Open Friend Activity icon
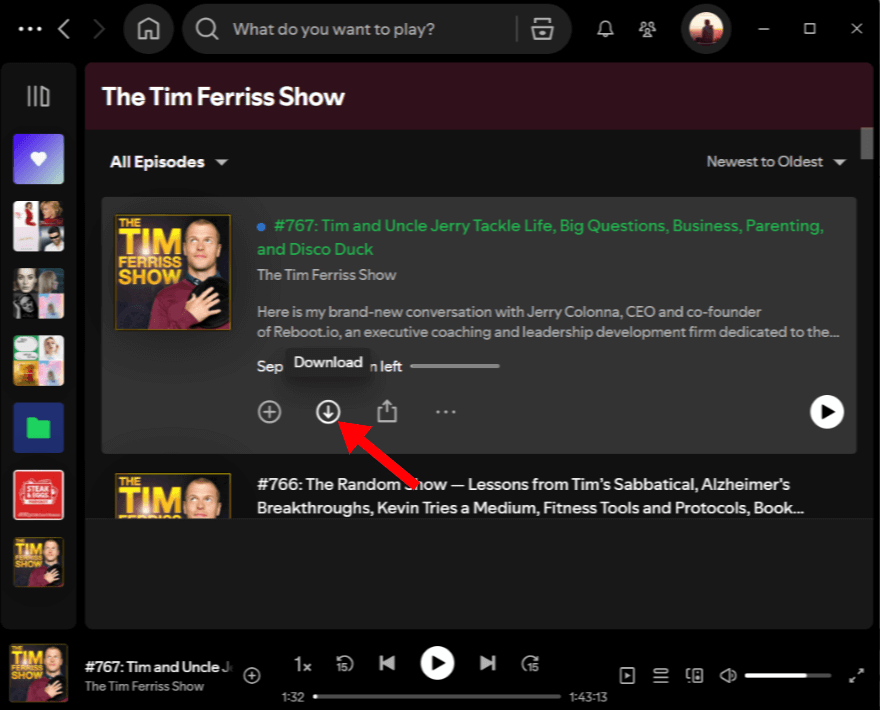Screen dimensions: 880x710 click(647, 29)
